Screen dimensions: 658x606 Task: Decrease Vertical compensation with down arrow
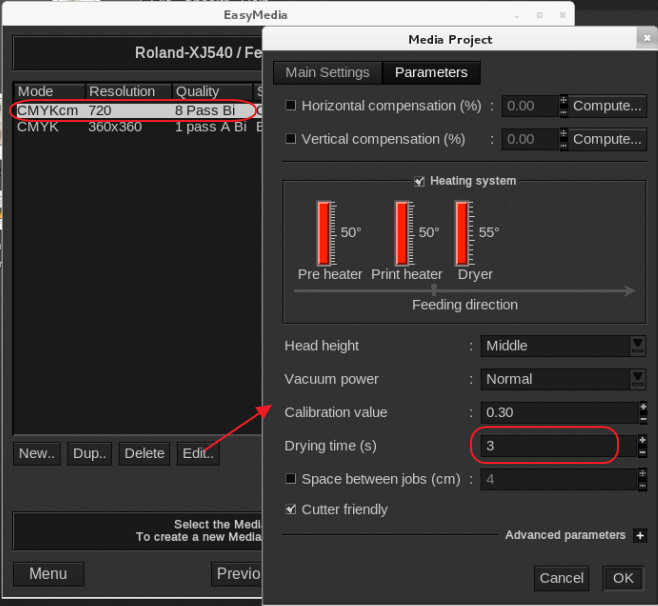tap(563, 145)
